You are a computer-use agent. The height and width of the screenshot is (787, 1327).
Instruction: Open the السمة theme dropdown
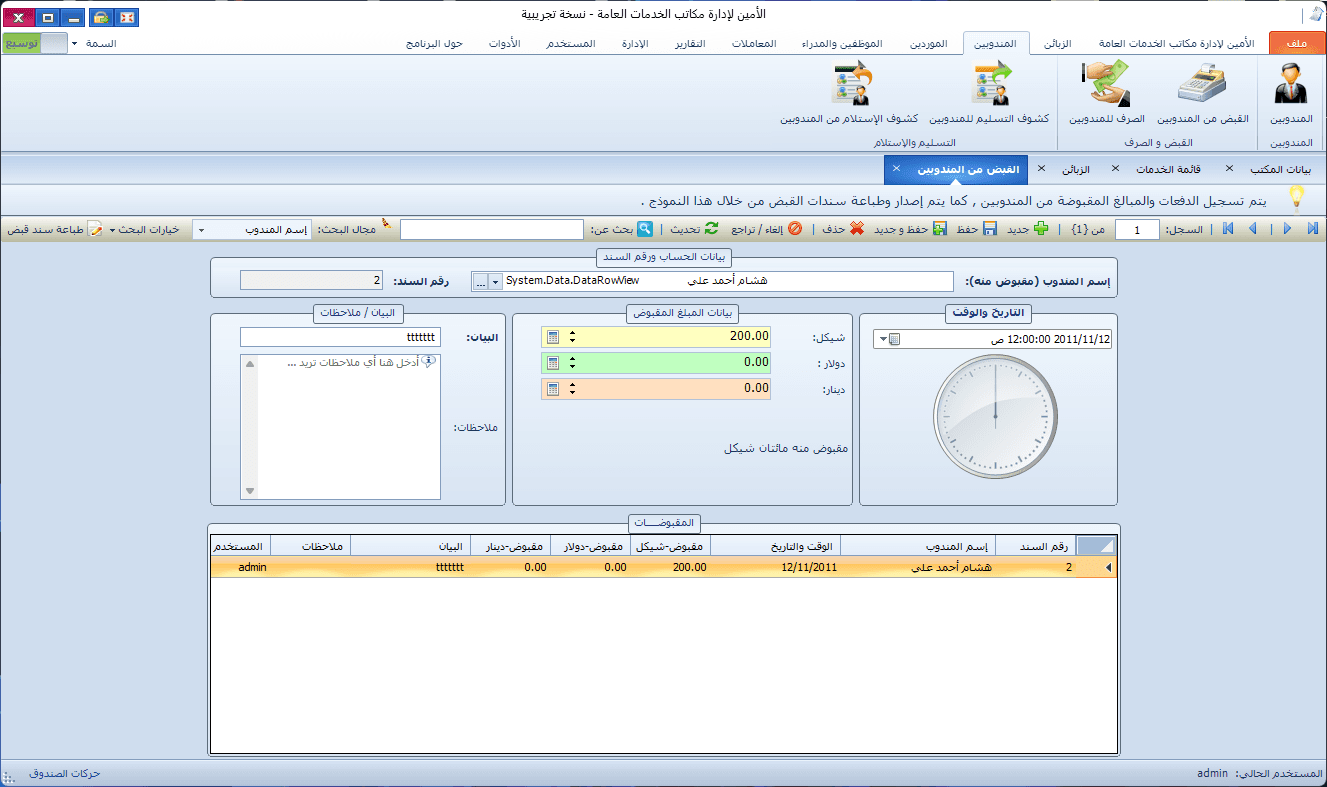[94, 44]
